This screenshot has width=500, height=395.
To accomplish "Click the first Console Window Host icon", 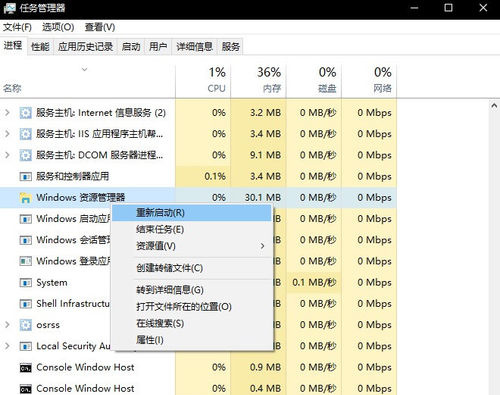I will coord(26,368).
